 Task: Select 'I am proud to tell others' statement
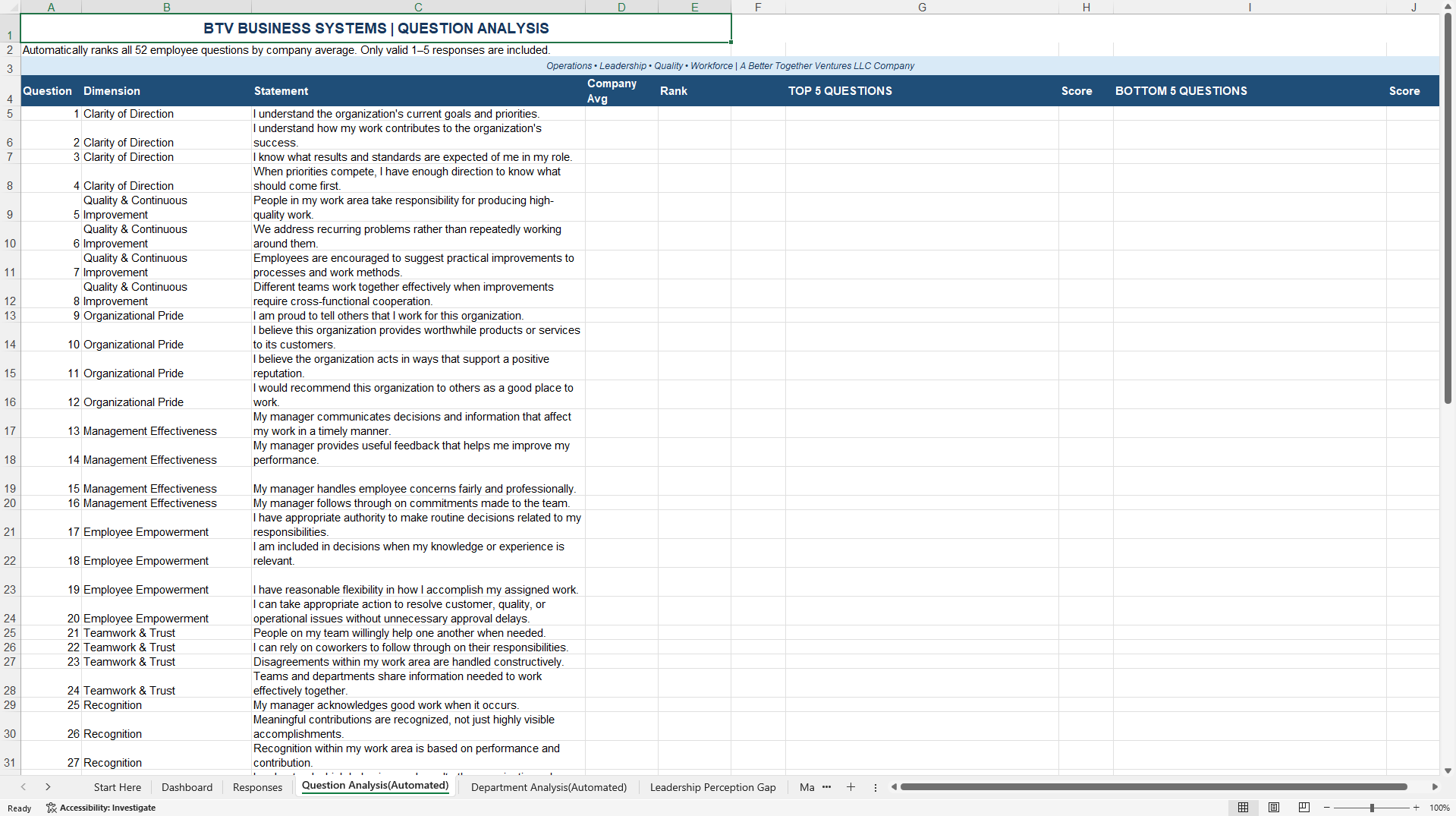418,316
